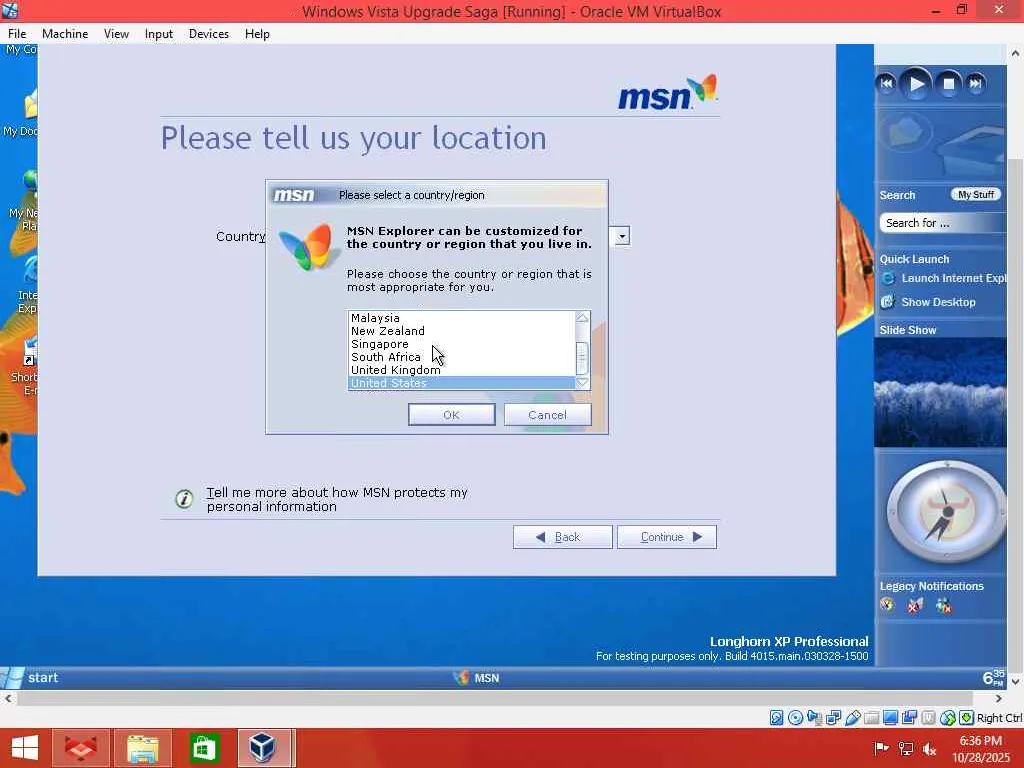Click the guest start button
The height and width of the screenshot is (768, 1024).
click(31, 678)
